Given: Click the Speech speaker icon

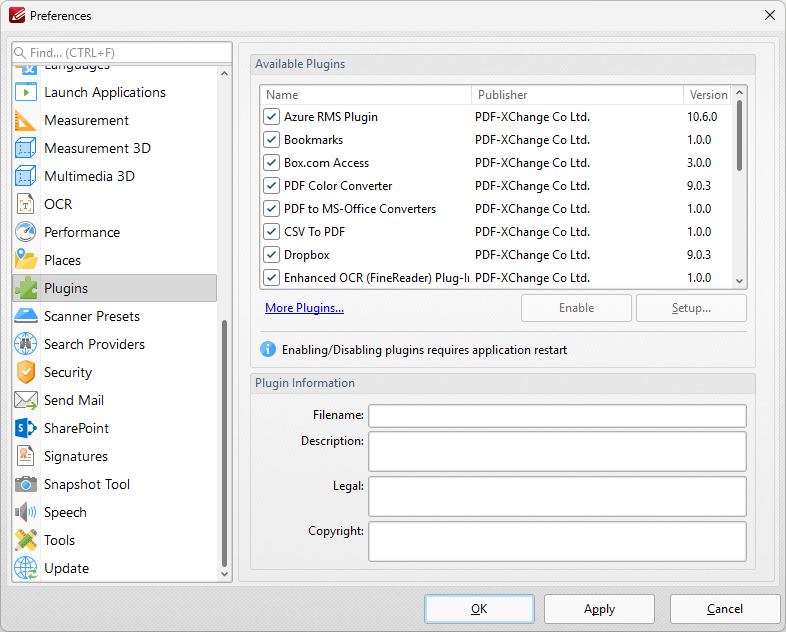Looking at the screenshot, I should pos(26,512).
